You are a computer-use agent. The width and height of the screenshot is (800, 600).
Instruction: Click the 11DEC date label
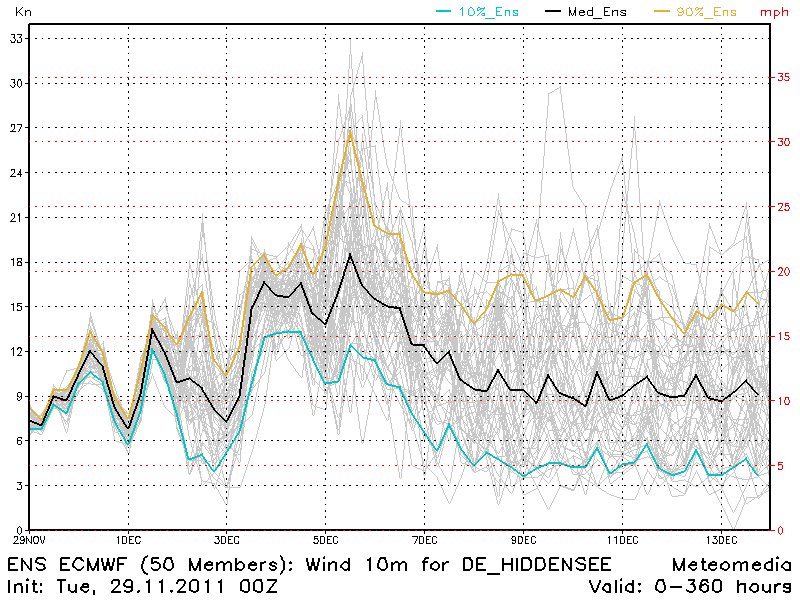point(622,540)
